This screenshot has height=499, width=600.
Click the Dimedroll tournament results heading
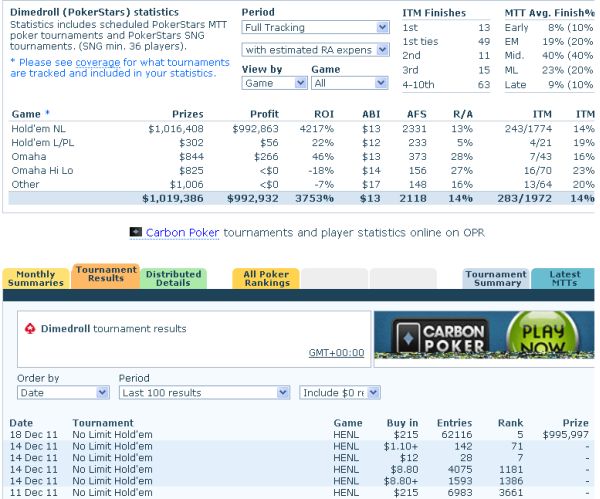114,329
